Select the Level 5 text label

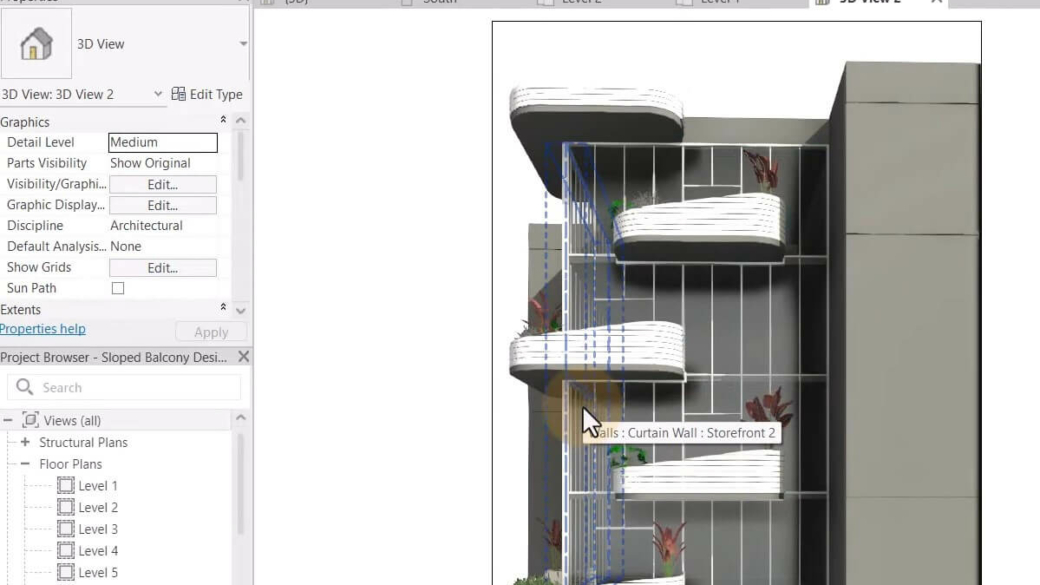point(98,572)
